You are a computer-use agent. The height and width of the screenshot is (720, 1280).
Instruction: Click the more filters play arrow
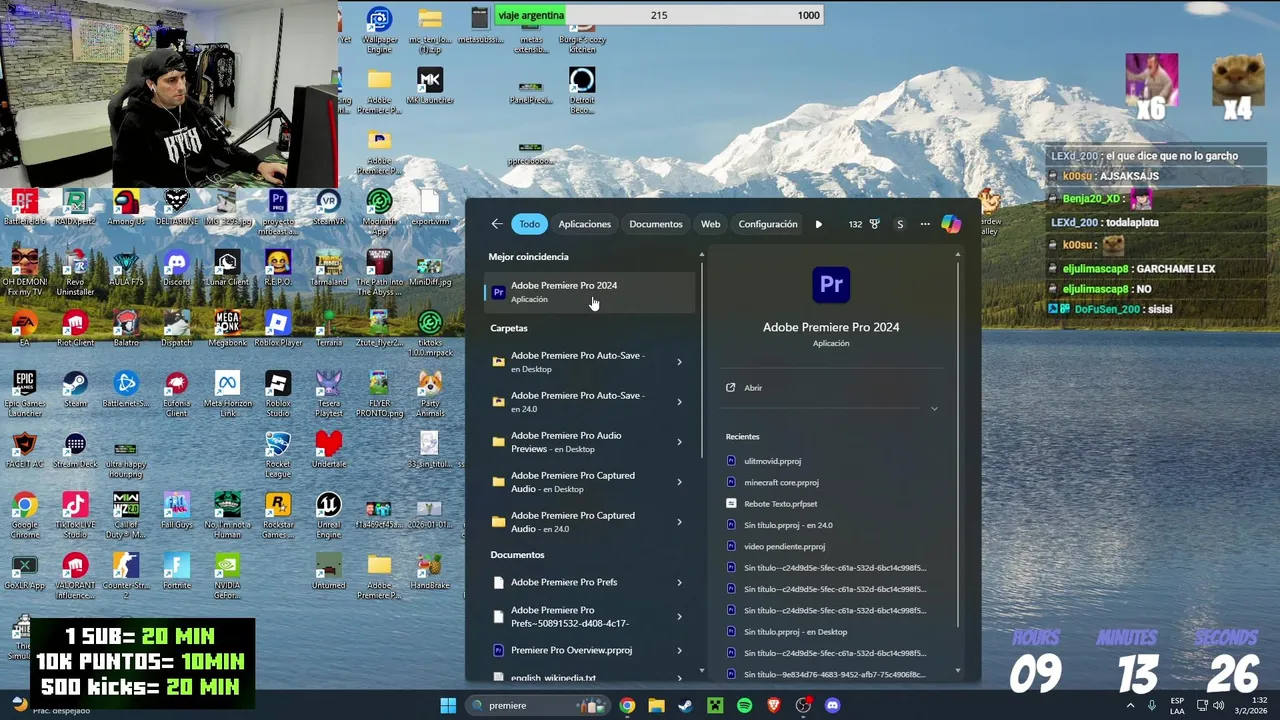pos(819,224)
